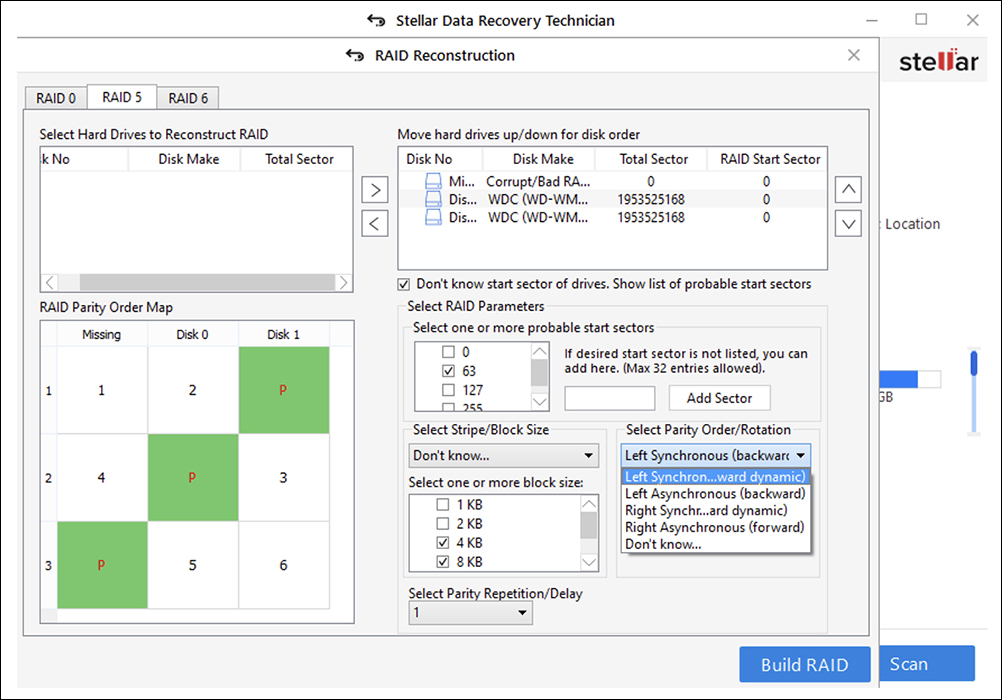Click the move-right arrow to add drive
Image resolution: width=1002 pixels, height=700 pixels.
pos(375,190)
